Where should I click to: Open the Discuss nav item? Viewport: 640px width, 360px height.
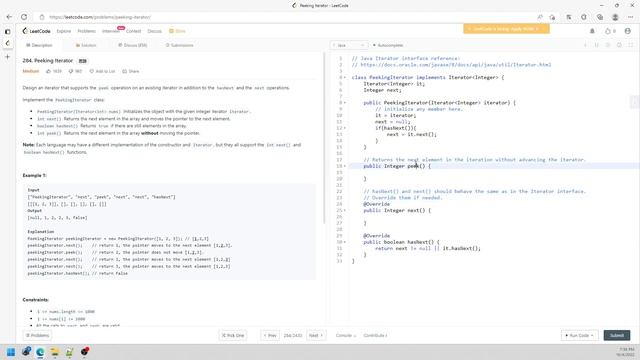pos(154,31)
